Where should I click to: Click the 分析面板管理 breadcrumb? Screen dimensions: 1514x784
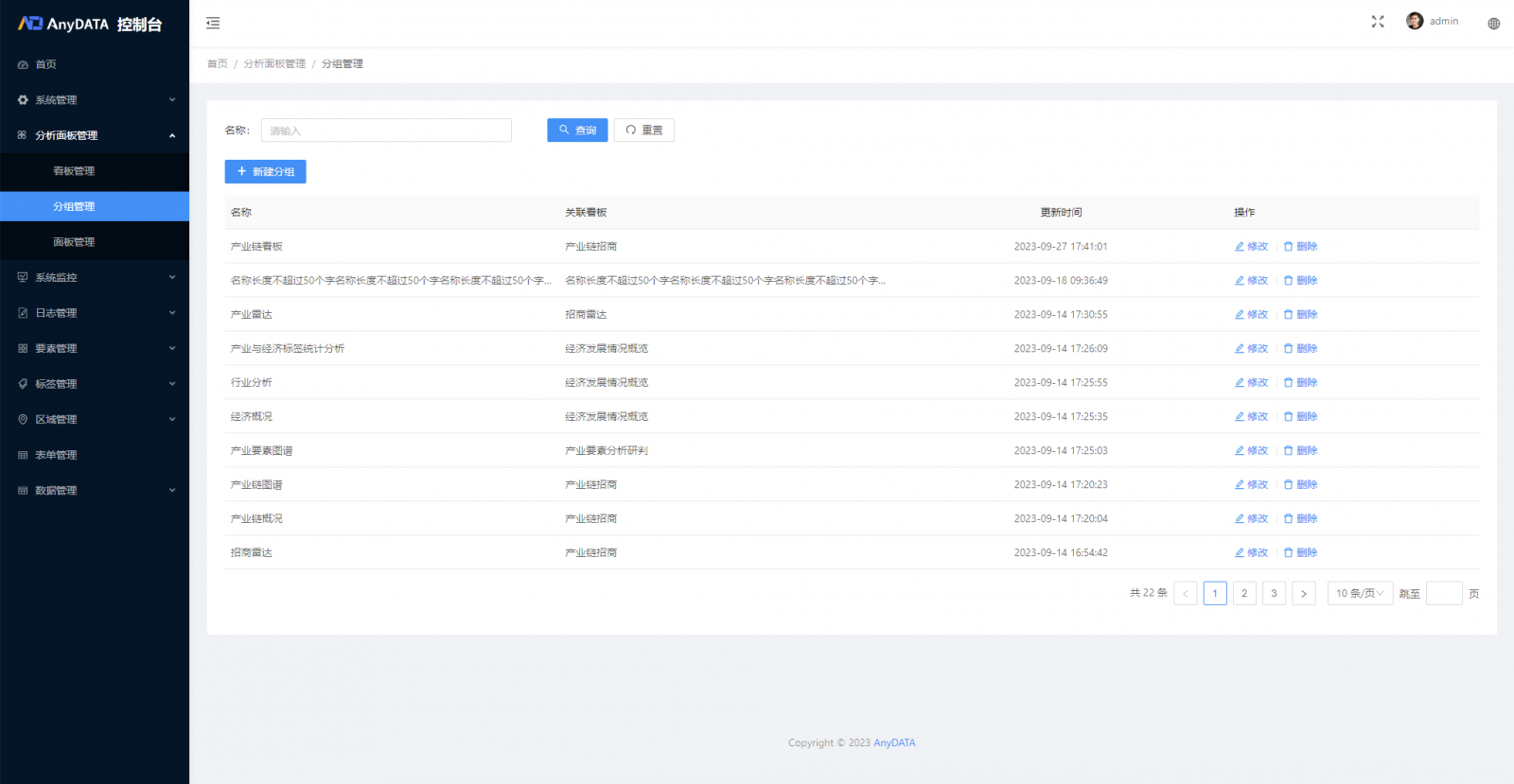274,63
